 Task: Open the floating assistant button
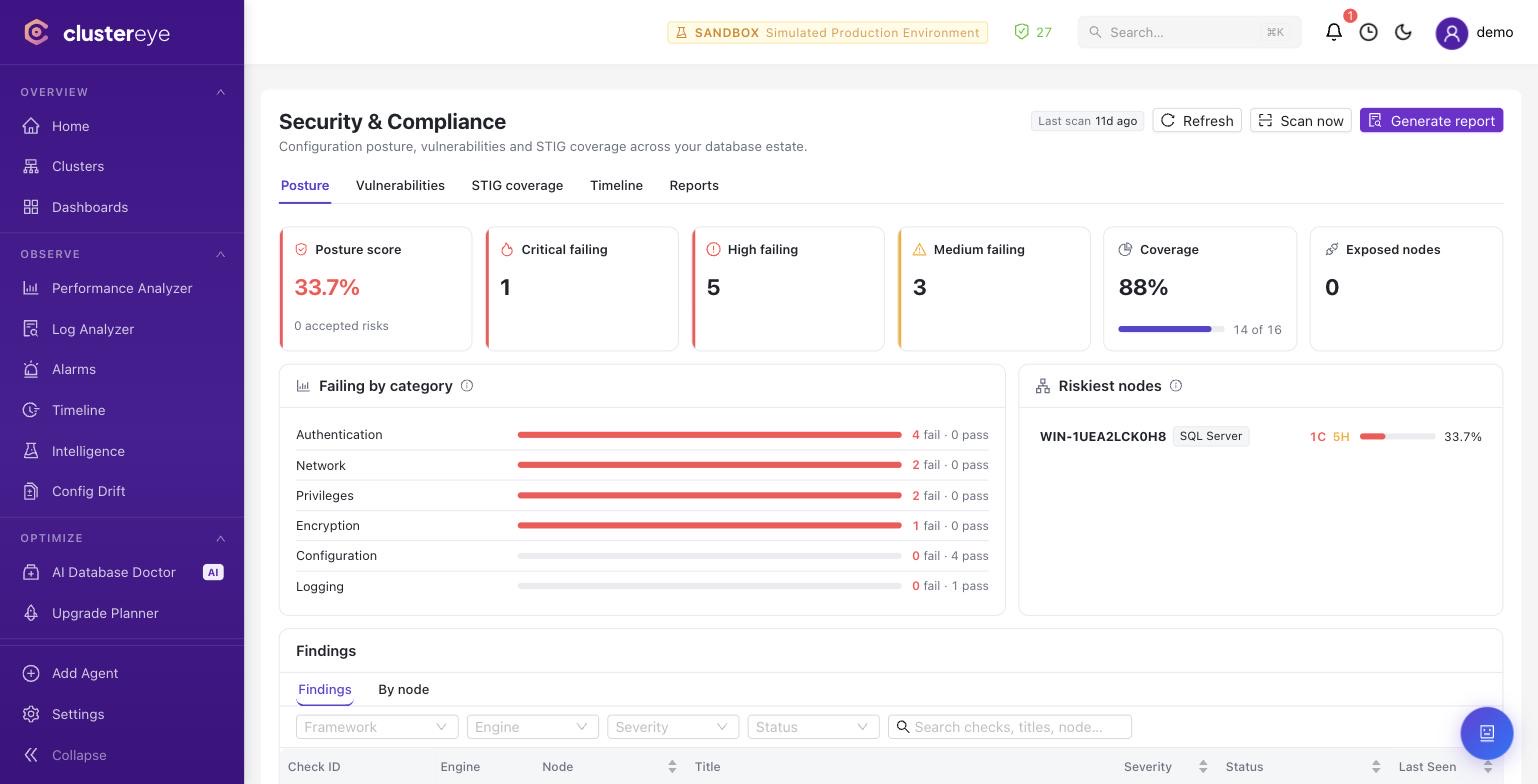pyautogui.click(x=1487, y=733)
